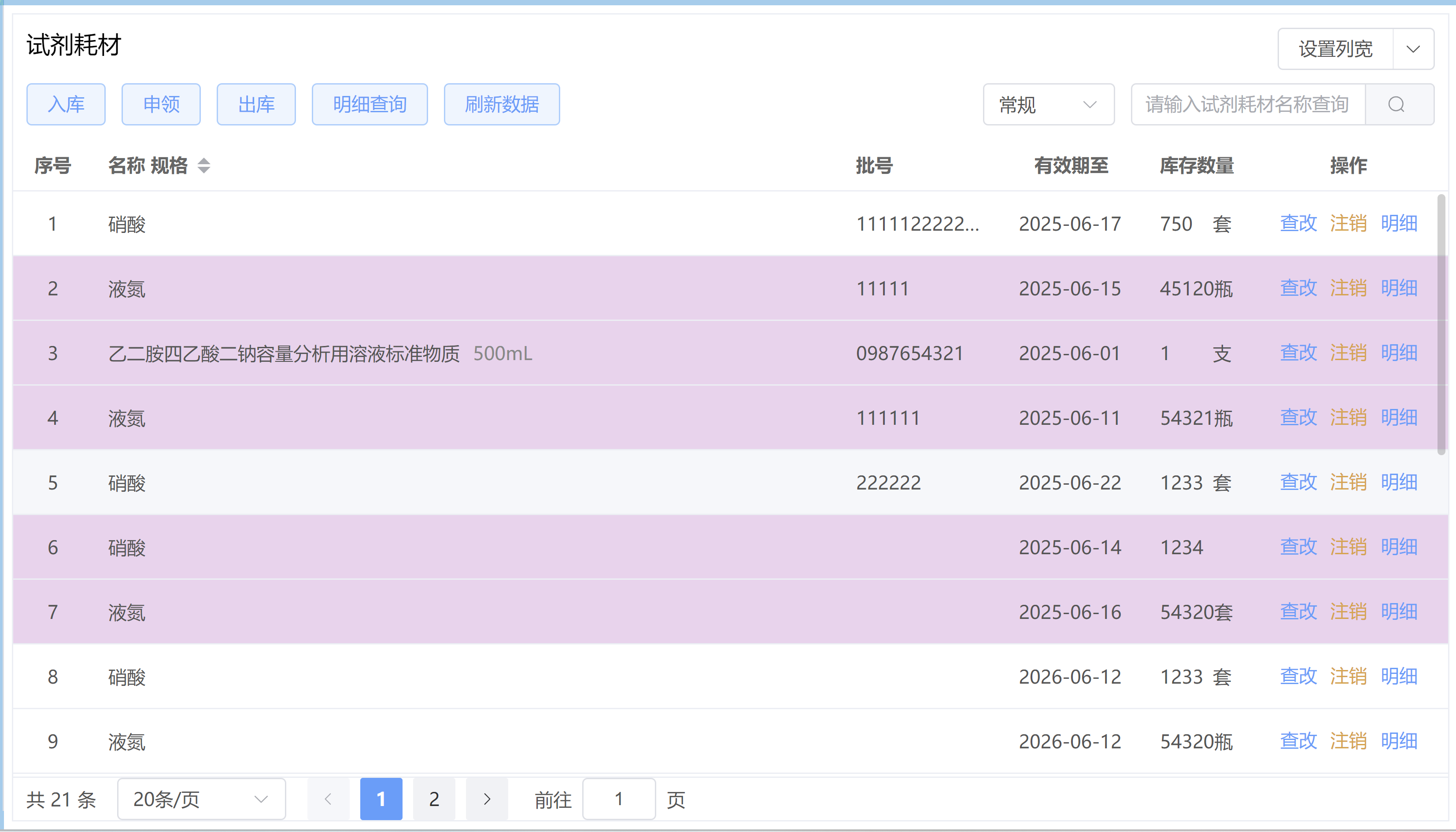
Task: Select the current page 1 indicator
Action: [381, 799]
